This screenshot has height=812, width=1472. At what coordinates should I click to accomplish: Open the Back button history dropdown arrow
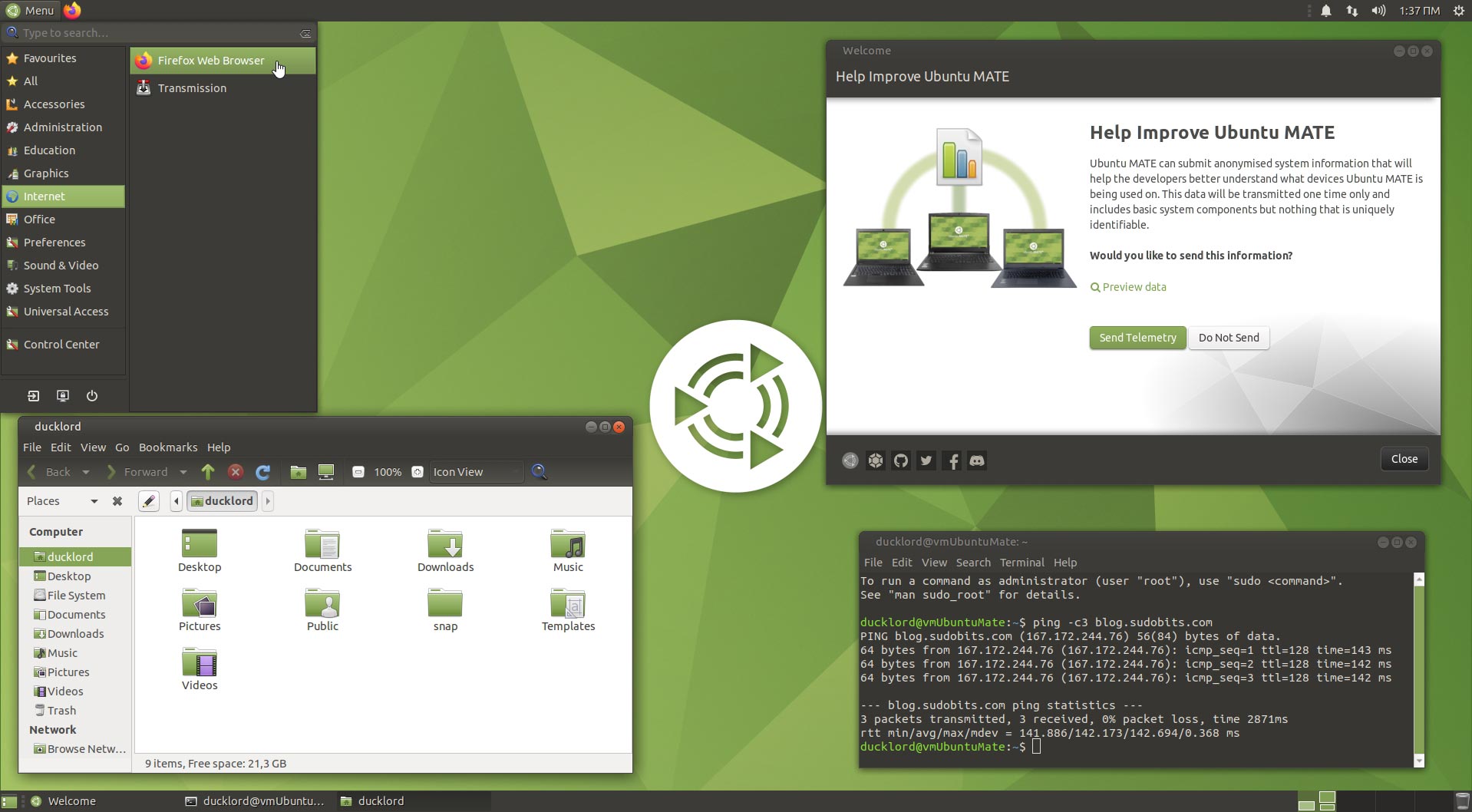pos(85,472)
